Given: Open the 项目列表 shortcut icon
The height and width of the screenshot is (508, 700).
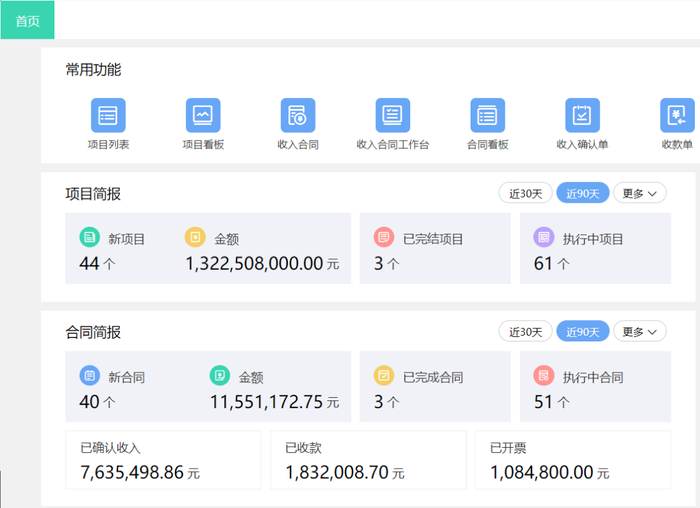Looking at the screenshot, I should (x=108, y=115).
